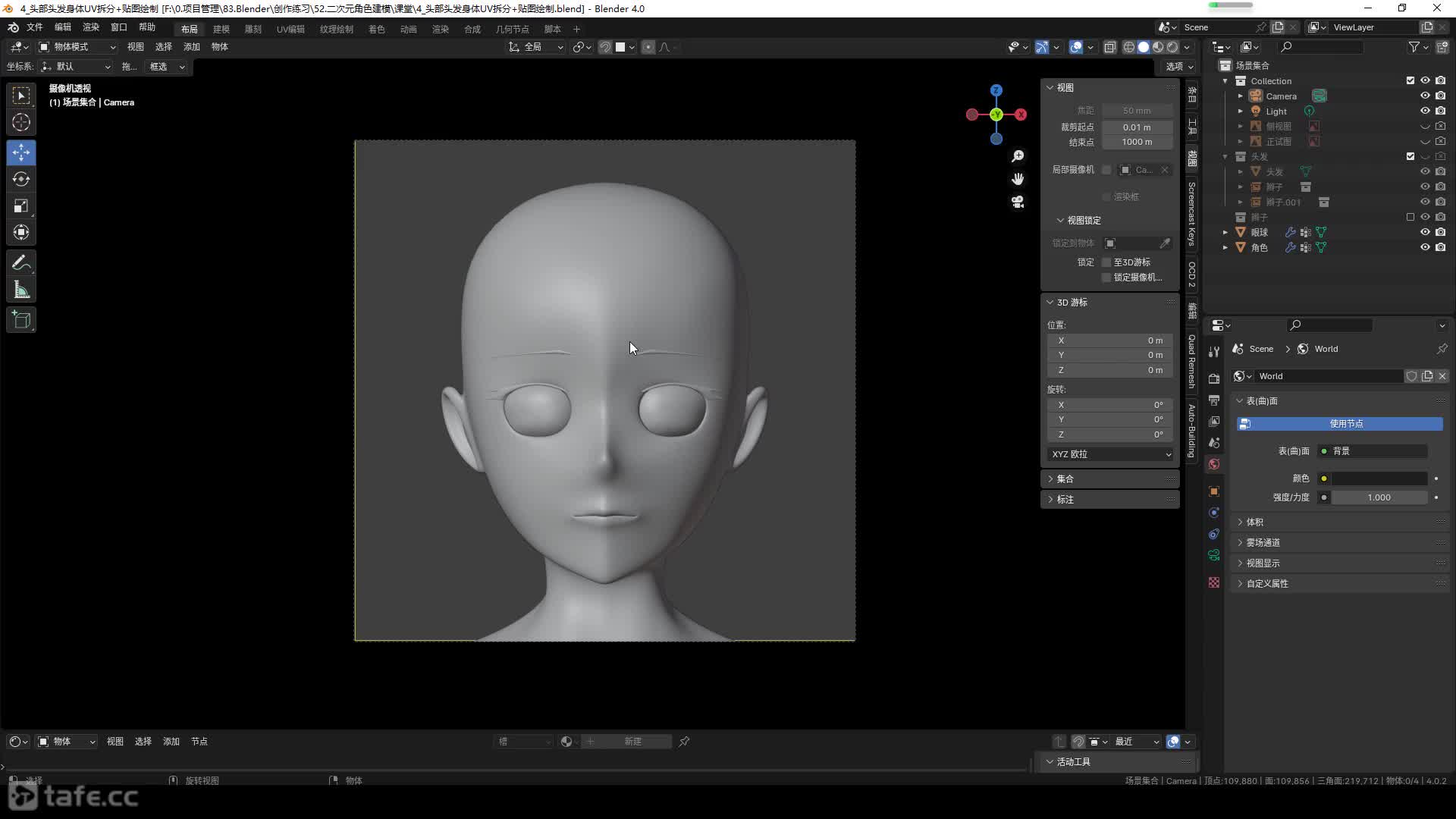Toggle visibility of 角色 collection
Screen dimensions: 1456x819
pyautogui.click(x=1423, y=247)
